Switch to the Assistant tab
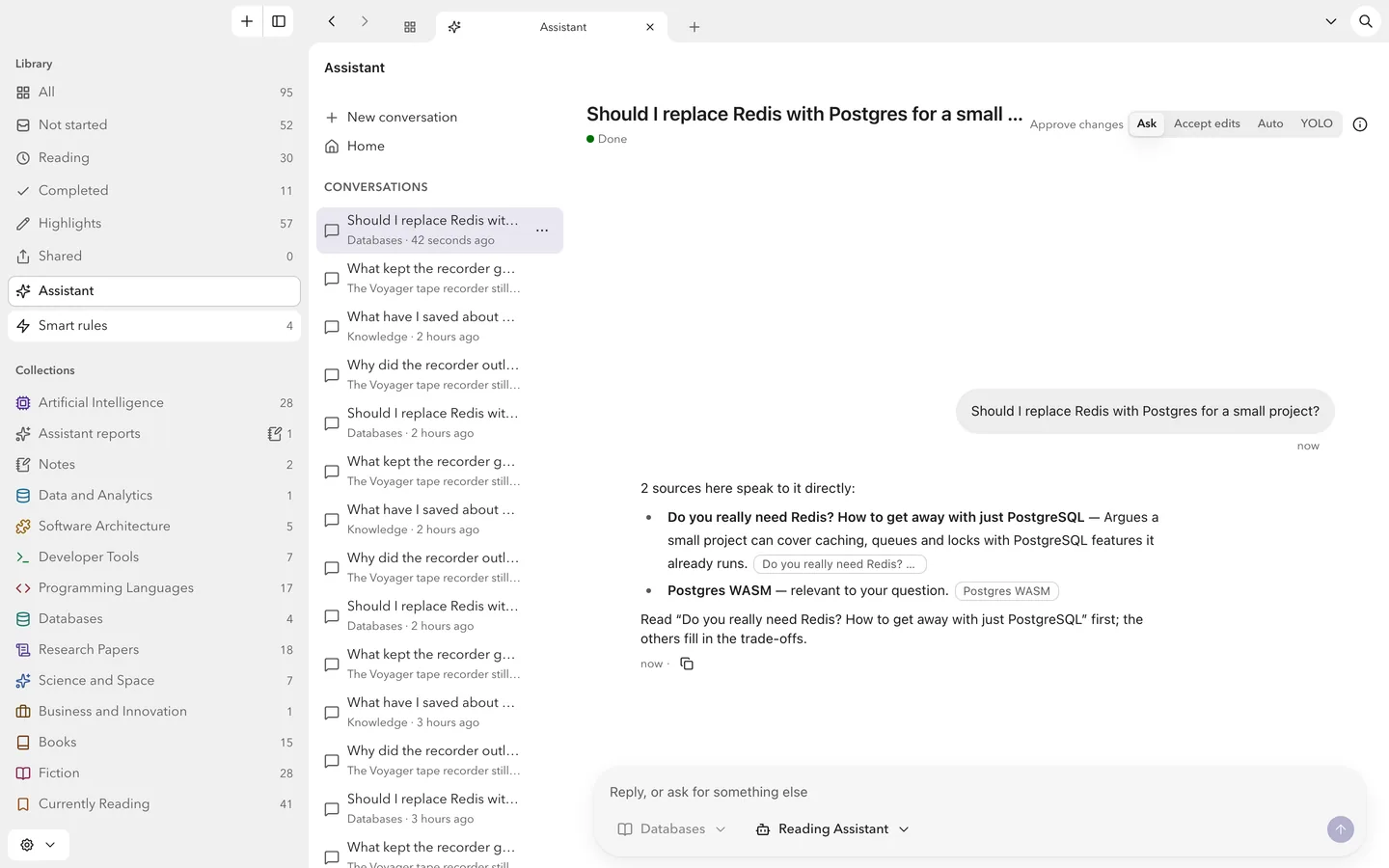 (x=552, y=27)
